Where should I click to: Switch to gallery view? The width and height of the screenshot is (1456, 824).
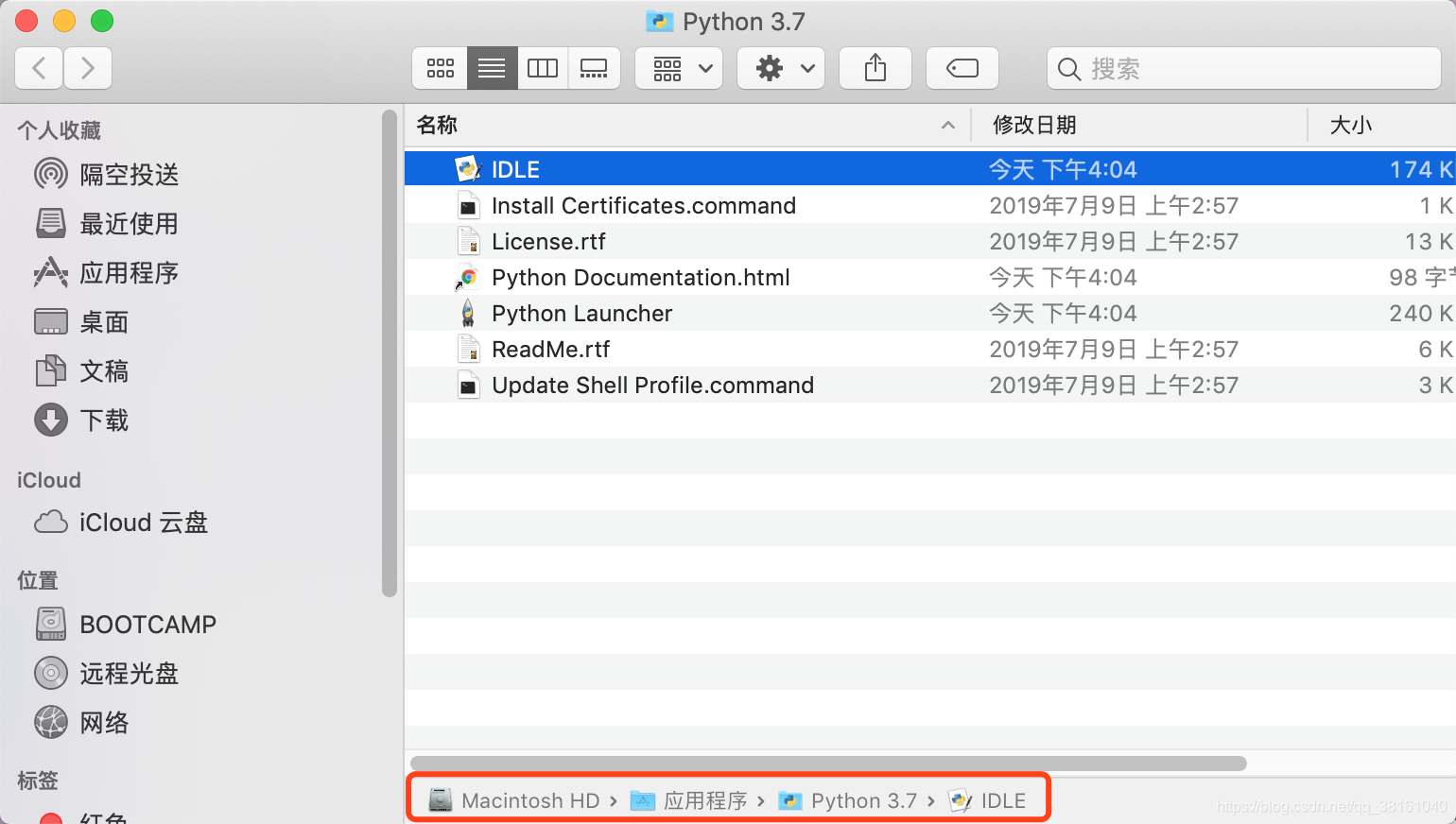[594, 68]
